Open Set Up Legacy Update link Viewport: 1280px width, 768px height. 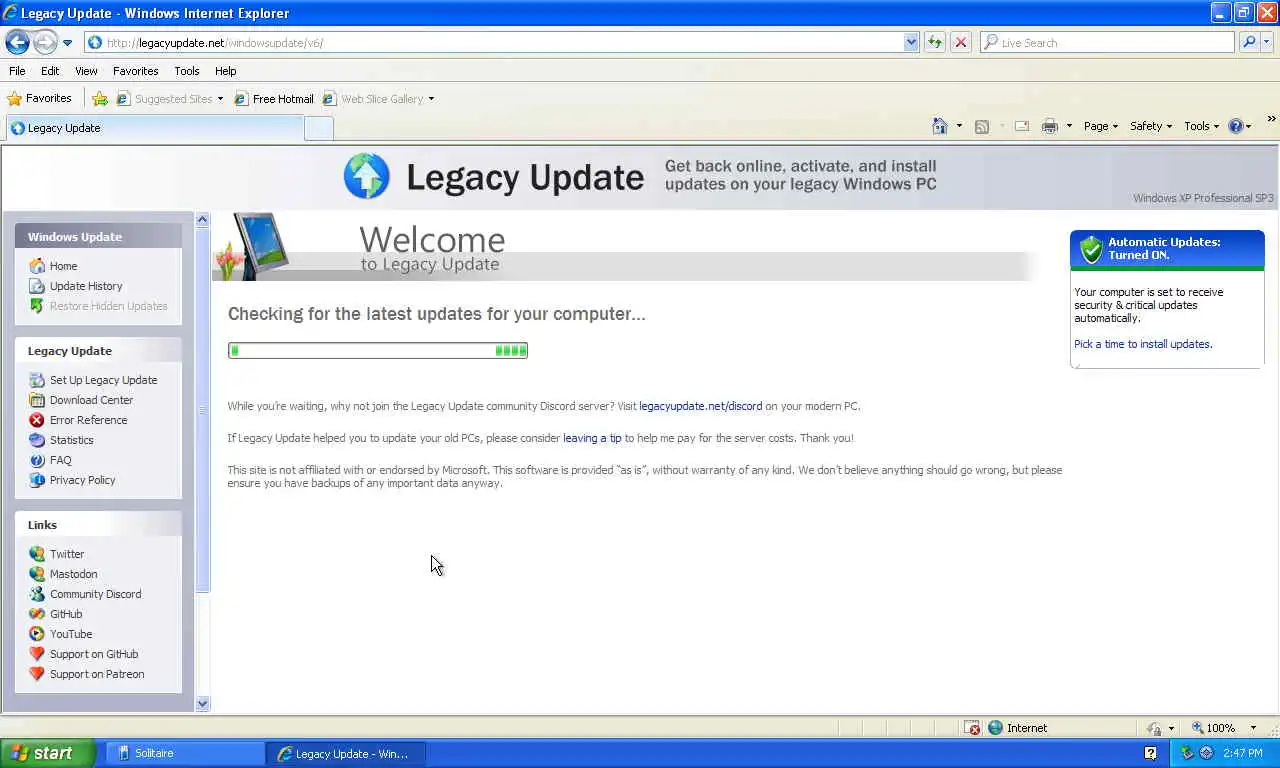103,380
